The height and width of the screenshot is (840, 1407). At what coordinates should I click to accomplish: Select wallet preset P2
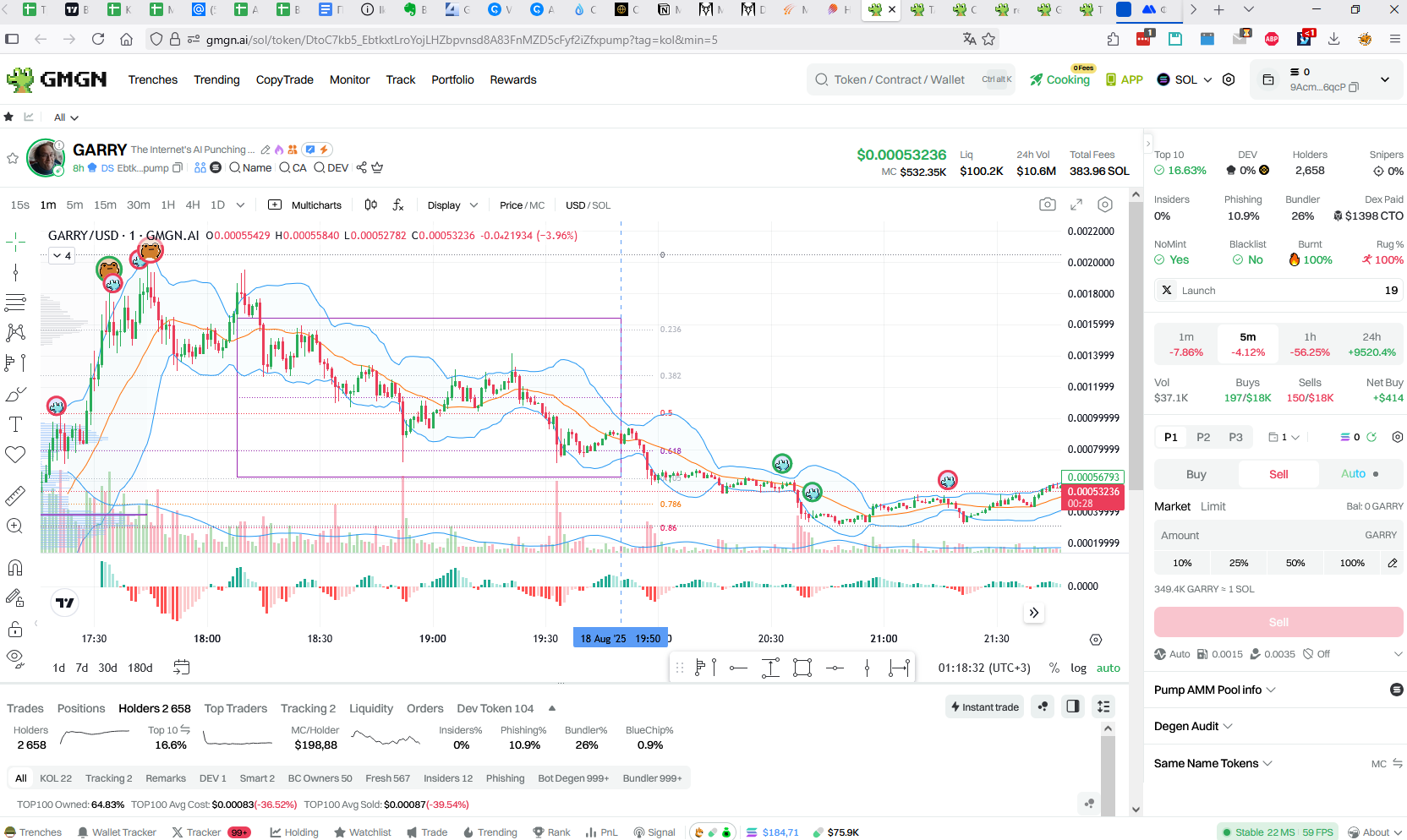pyautogui.click(x=1203, y=437)
